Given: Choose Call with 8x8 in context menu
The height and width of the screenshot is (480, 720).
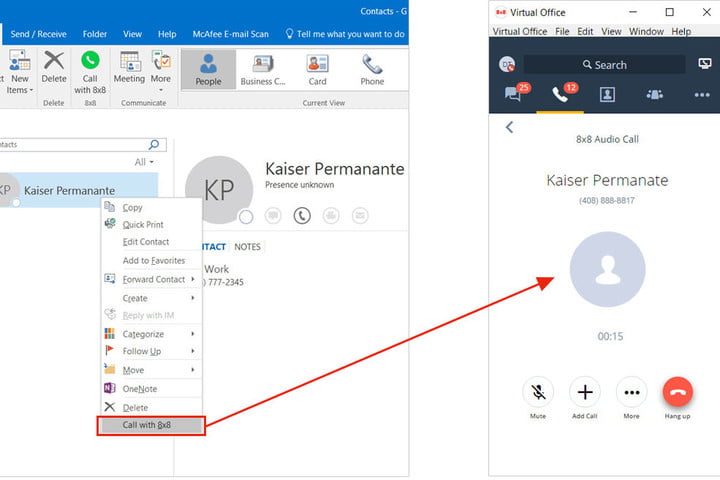Looking at the screenshot, I should [x=150, y=425].
